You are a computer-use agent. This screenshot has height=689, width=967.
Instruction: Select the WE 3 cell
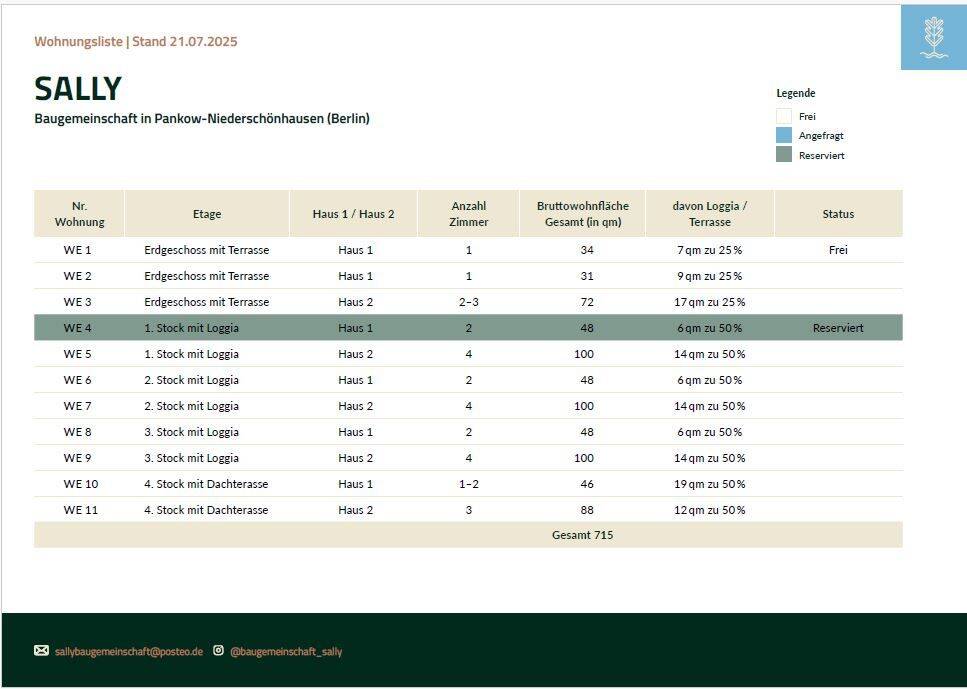[x=77, y=302]
